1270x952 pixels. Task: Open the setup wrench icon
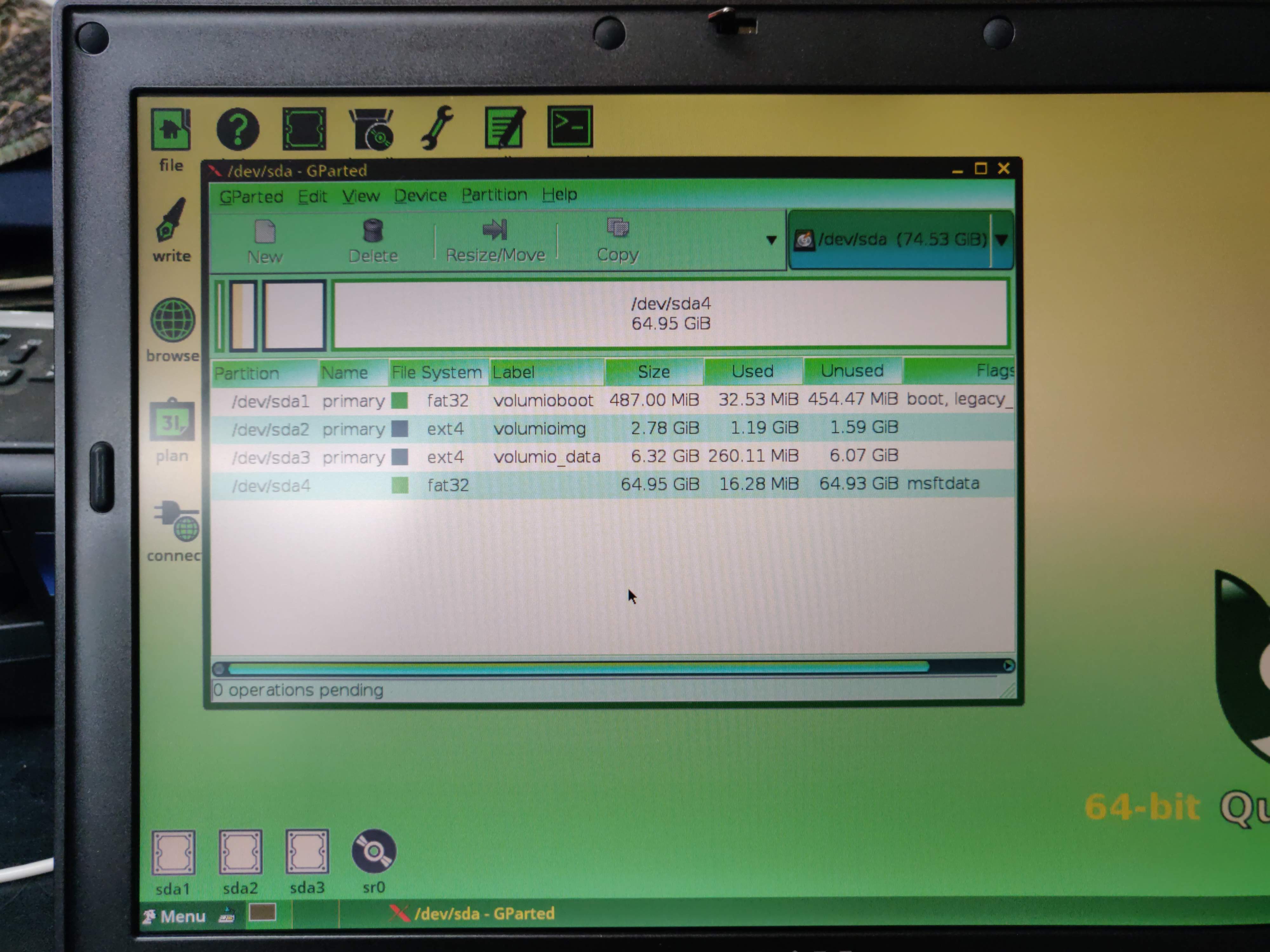pyautogui.click(x=438, y=127)
